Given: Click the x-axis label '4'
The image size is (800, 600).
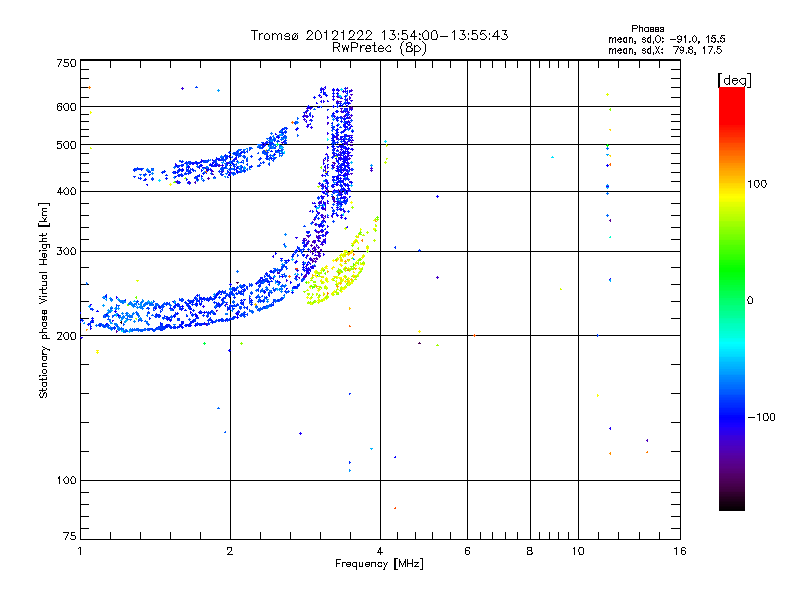Looking at the screenshot, I should (x=380, y=551).
